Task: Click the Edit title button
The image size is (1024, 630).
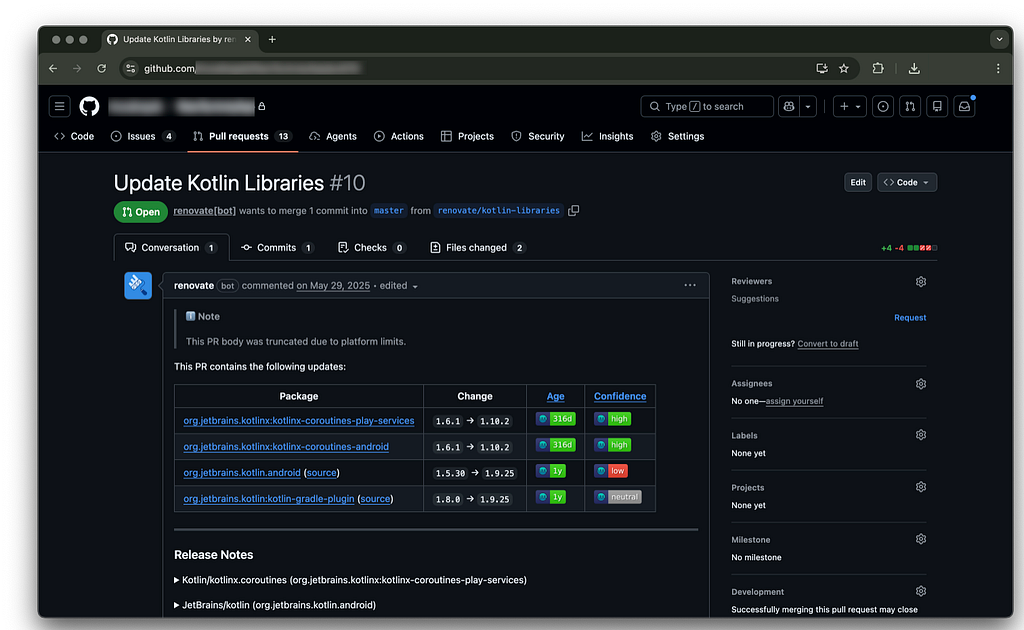Action: point(857,182)
